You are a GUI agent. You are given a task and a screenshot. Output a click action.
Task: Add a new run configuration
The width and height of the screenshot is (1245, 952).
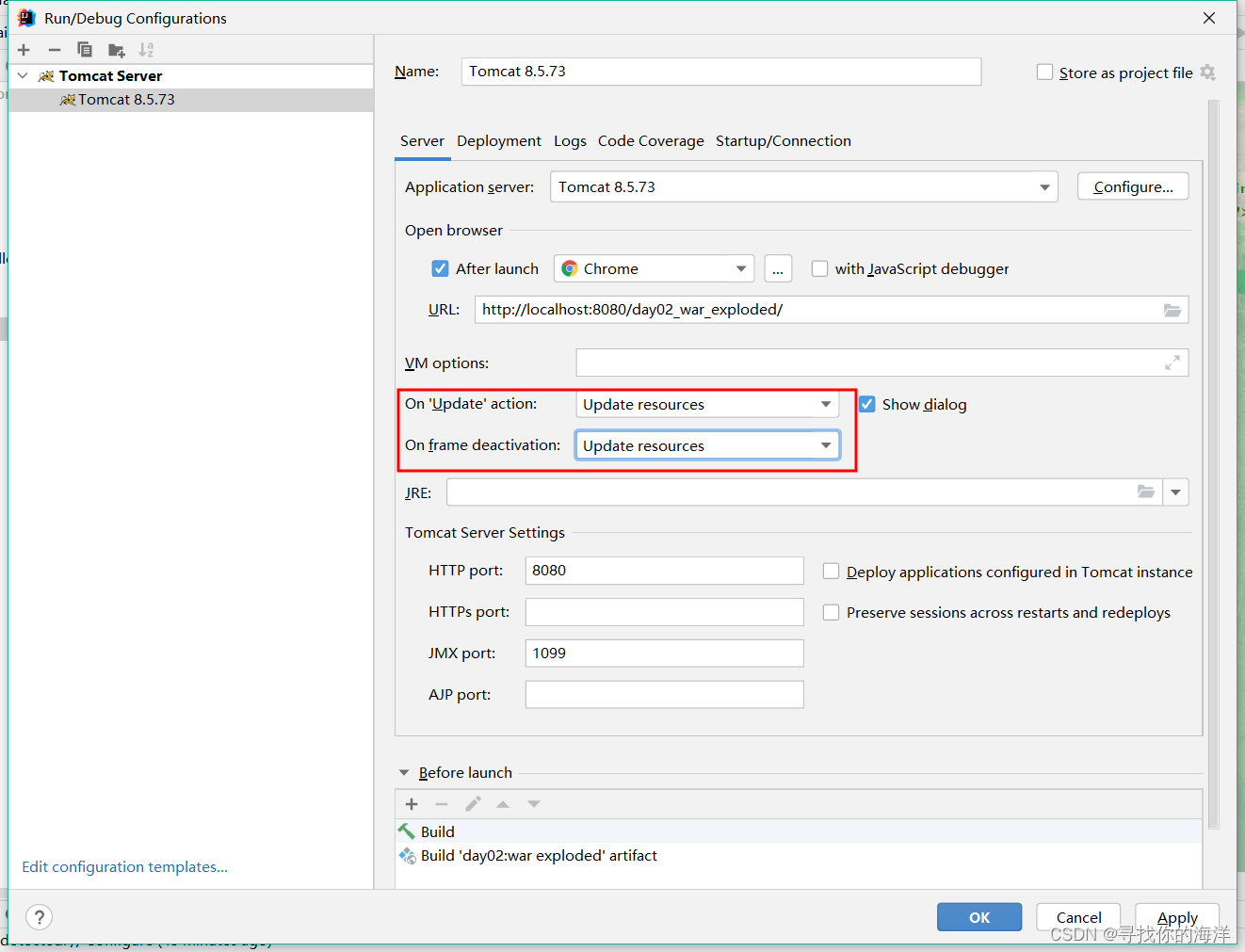pos(24,50)
